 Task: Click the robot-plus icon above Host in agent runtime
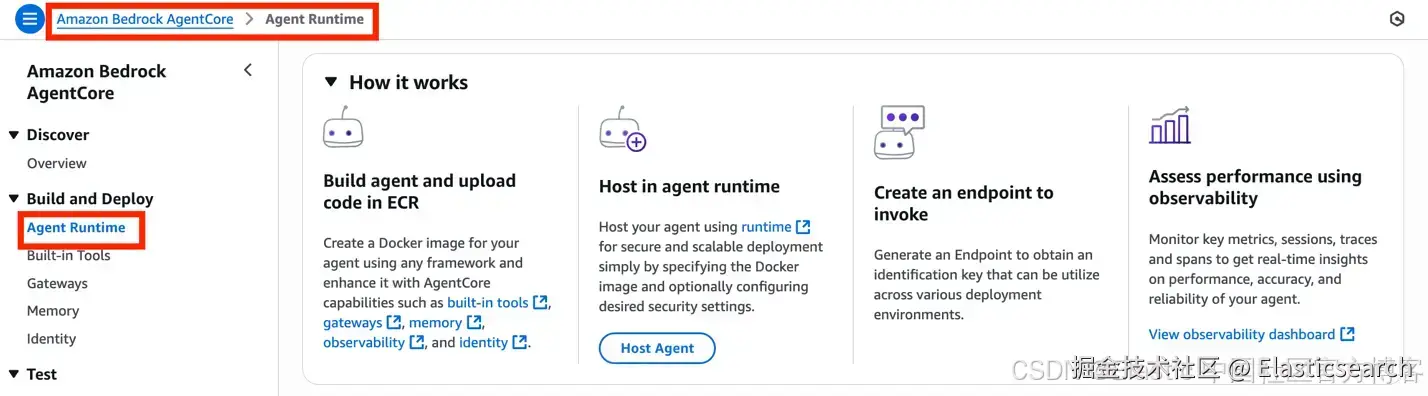pos(622,128)
